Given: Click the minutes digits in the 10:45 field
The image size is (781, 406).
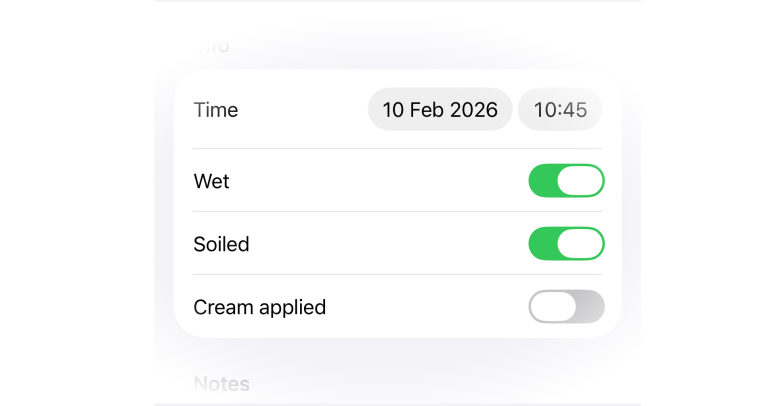Looking at the screenshot, I should (574, 110).
